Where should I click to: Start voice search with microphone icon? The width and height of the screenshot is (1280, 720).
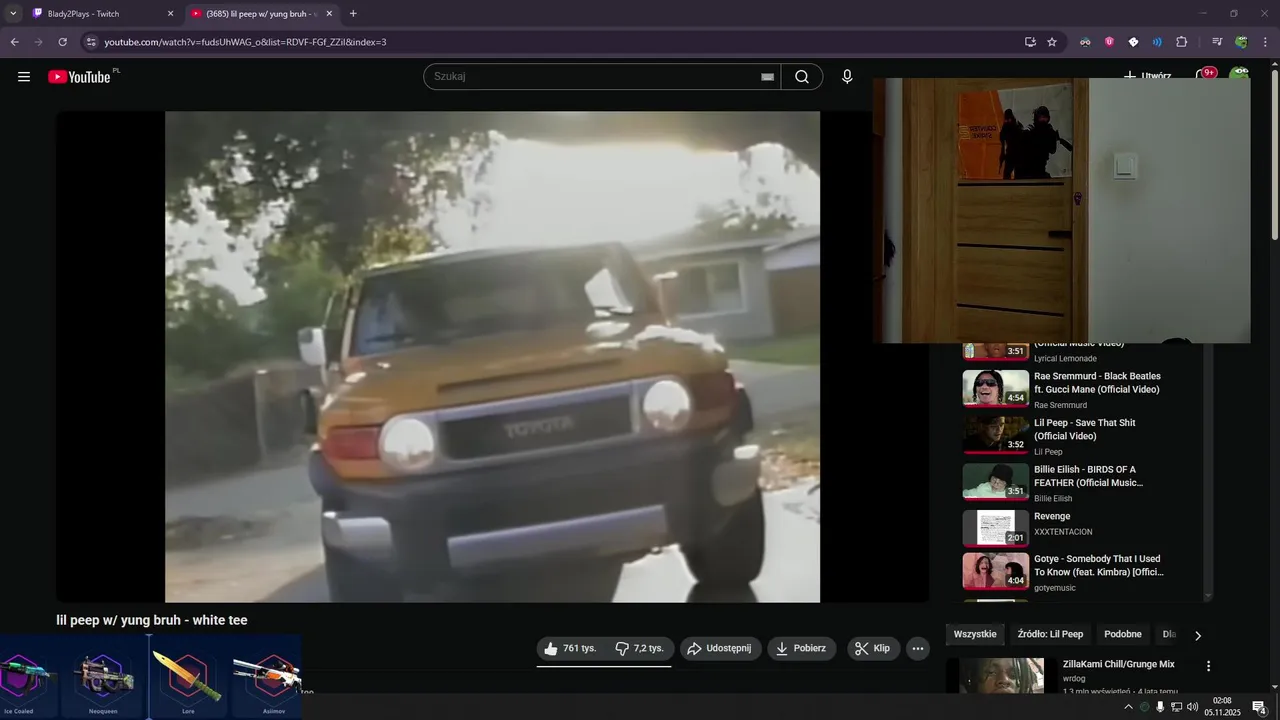[847, 77]
